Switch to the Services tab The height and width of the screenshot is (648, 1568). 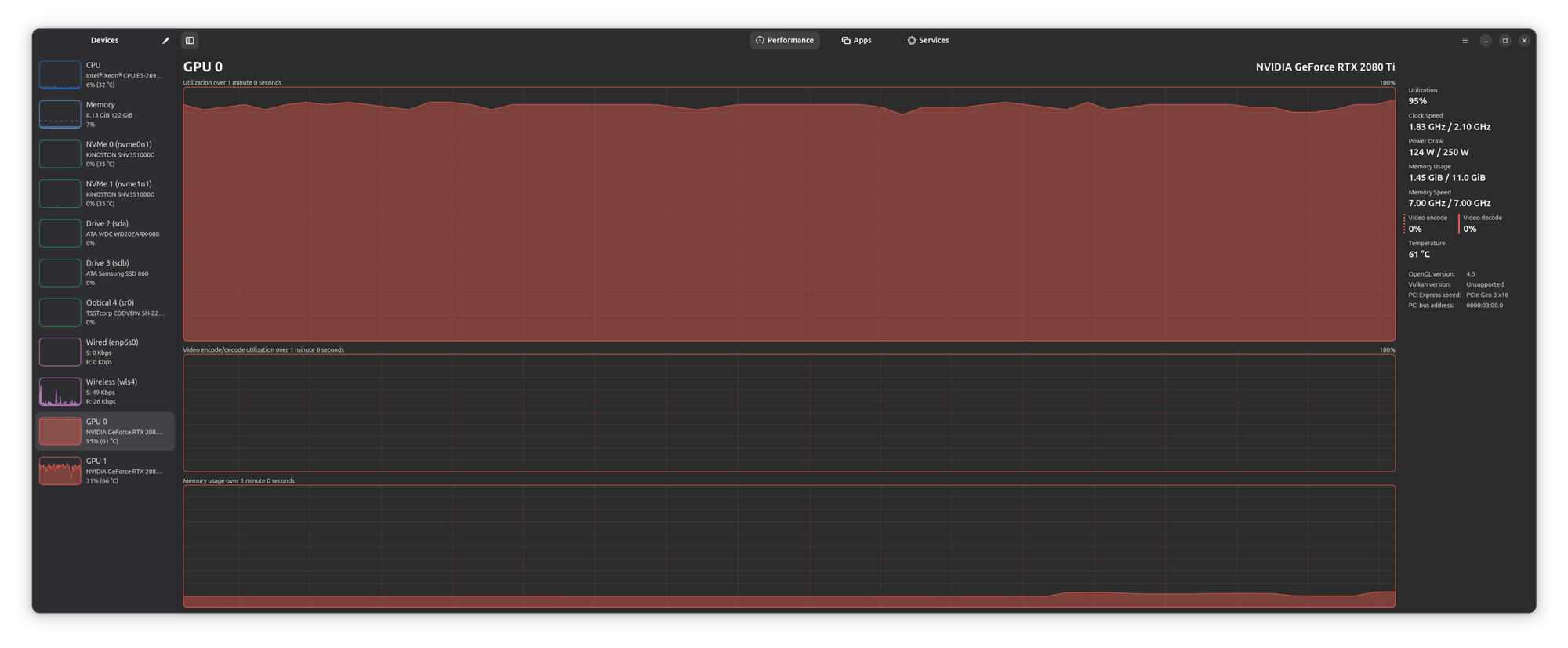point(928,41)
